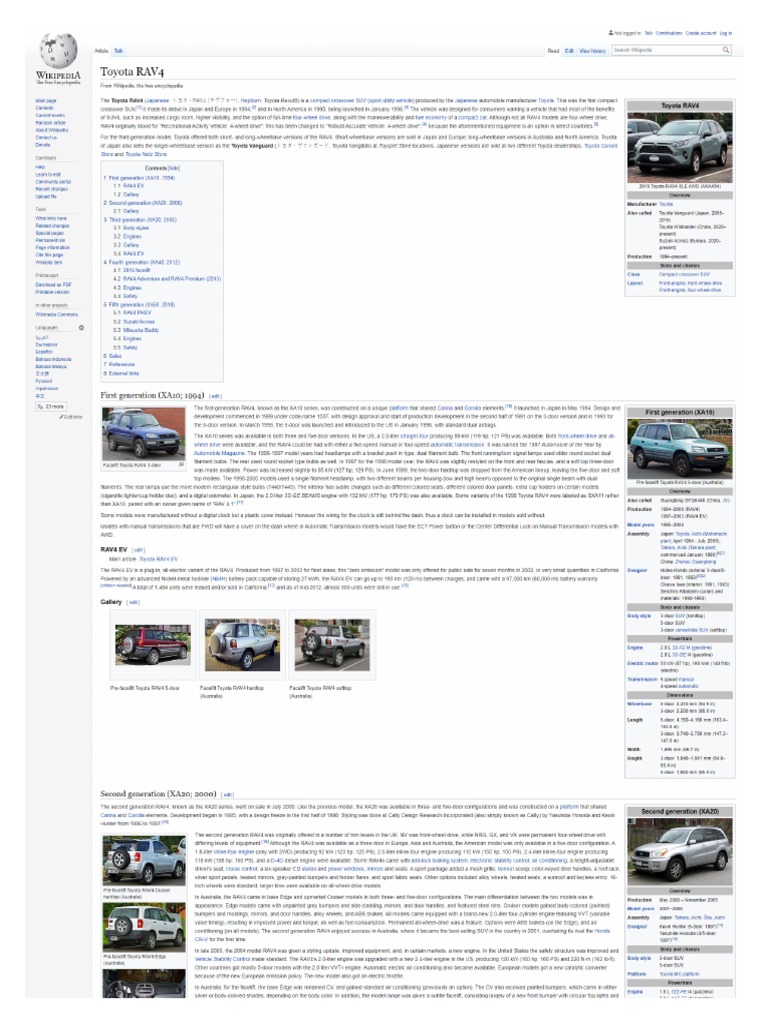
Task: Click the Hepburn link in intro
Action: click(251, 101)
